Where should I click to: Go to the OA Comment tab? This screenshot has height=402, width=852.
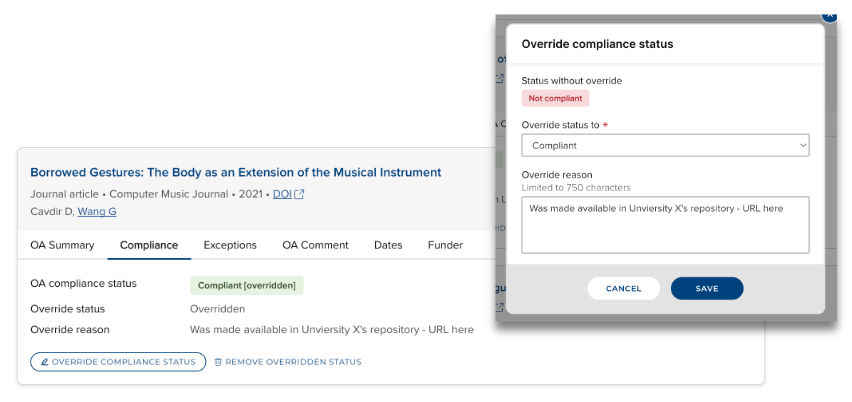pos(315,245)
